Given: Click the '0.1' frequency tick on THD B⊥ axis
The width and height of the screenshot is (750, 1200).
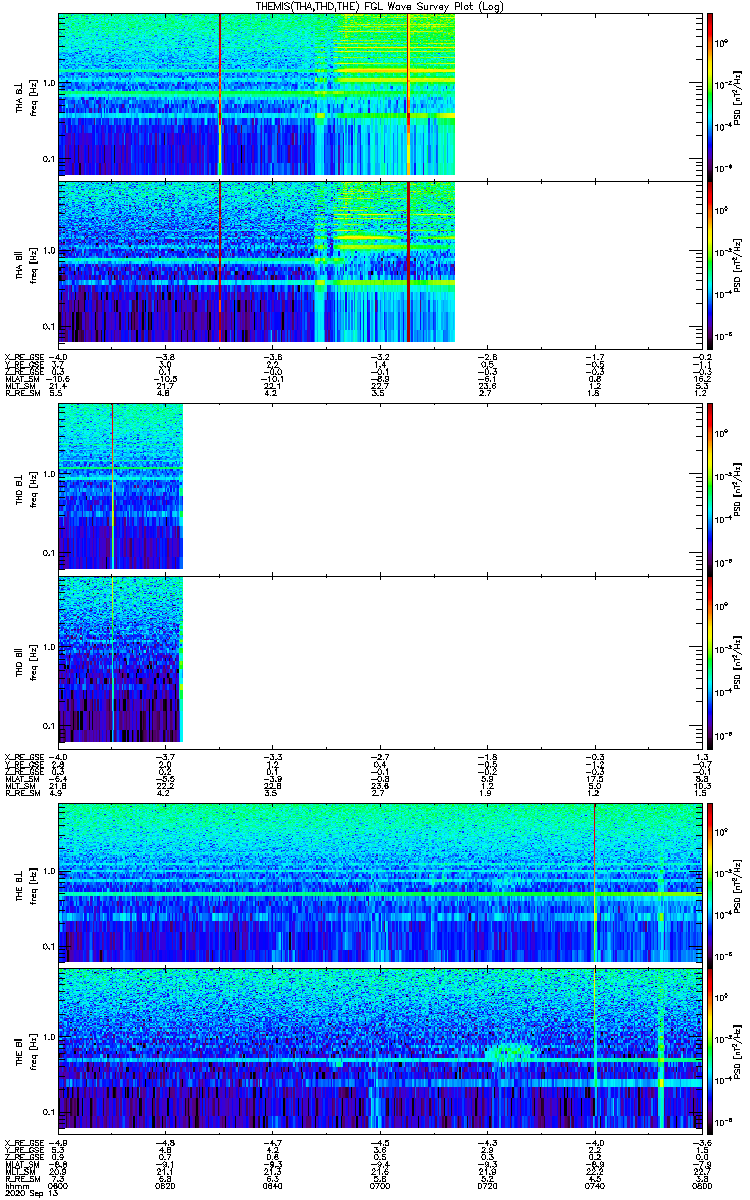Looking at the screenshot, I should (x=48, y=553).
